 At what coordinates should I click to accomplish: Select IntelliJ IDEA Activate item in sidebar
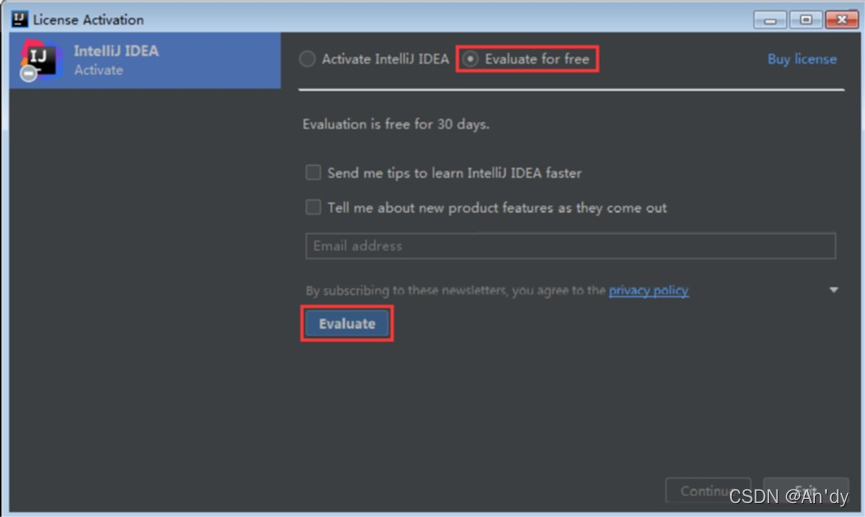145,60
